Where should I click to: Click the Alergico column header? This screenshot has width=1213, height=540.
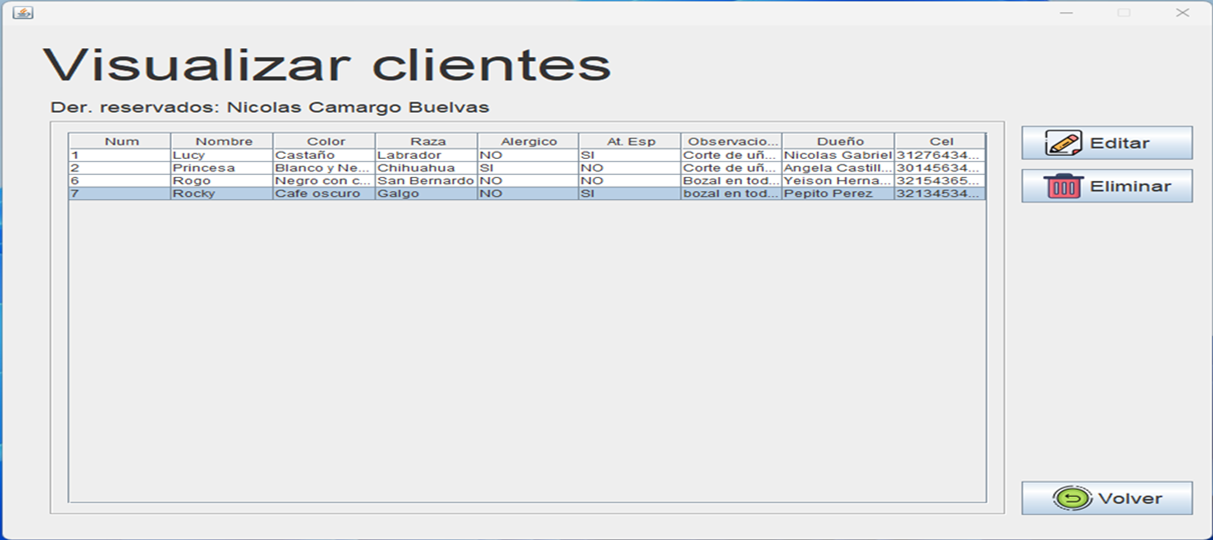click(529, 141)
